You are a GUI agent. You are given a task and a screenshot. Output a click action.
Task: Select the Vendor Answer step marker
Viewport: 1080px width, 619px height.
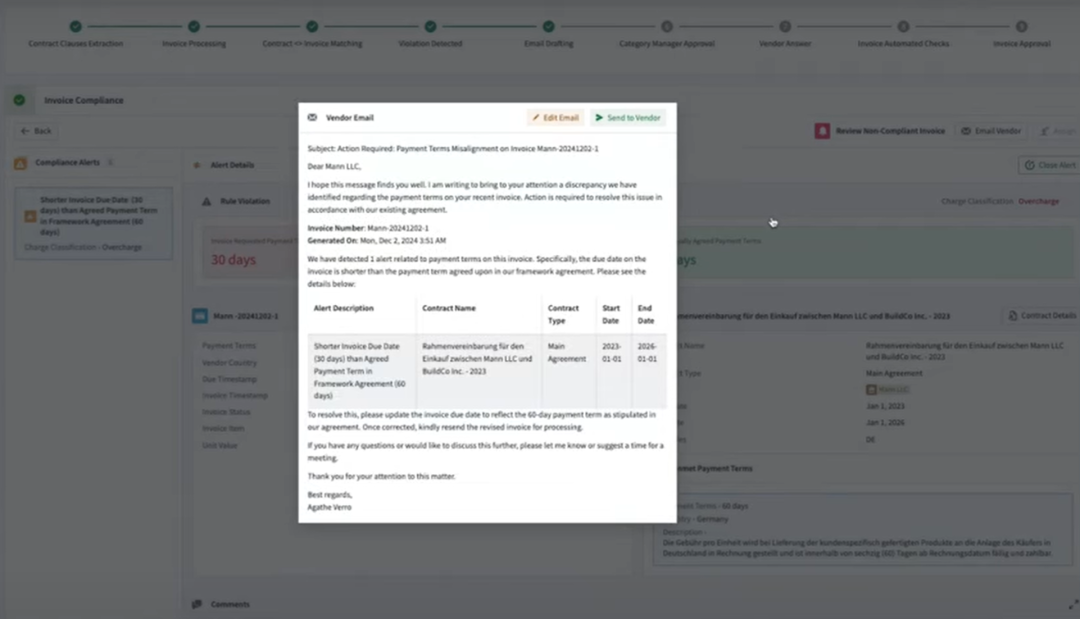click(785, 26)
